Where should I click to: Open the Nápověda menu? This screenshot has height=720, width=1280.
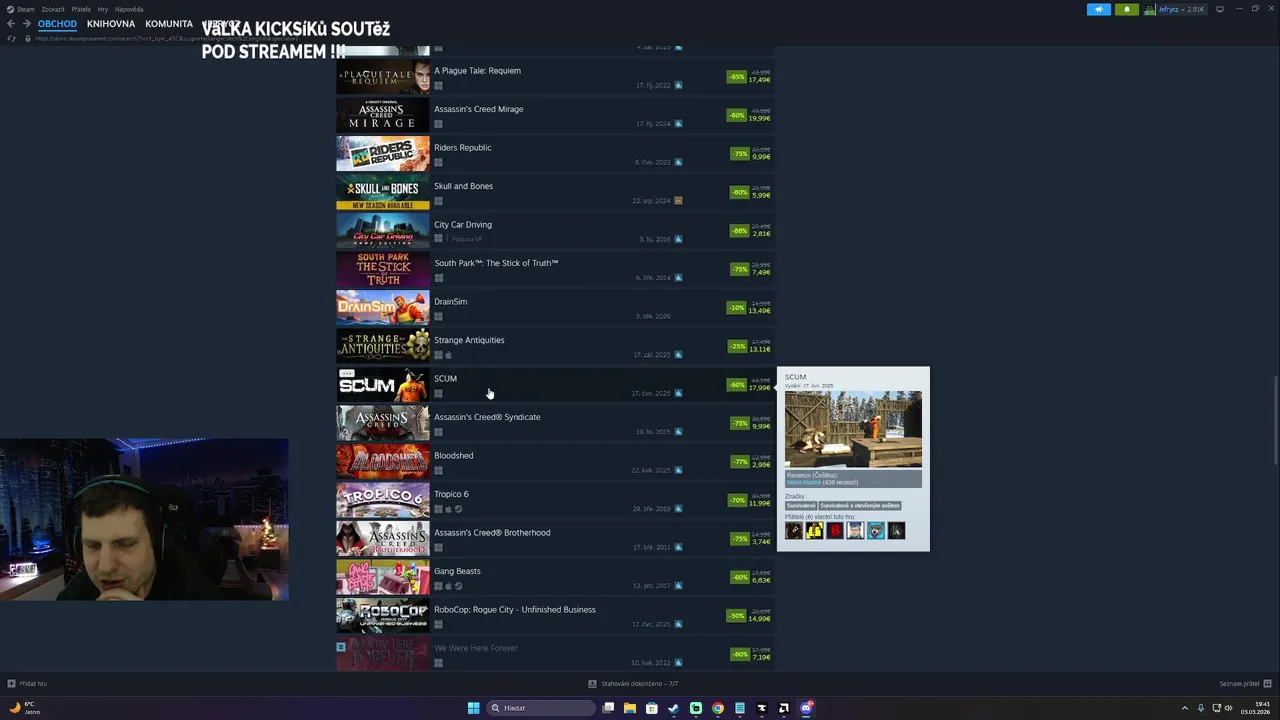click(129, 9)
